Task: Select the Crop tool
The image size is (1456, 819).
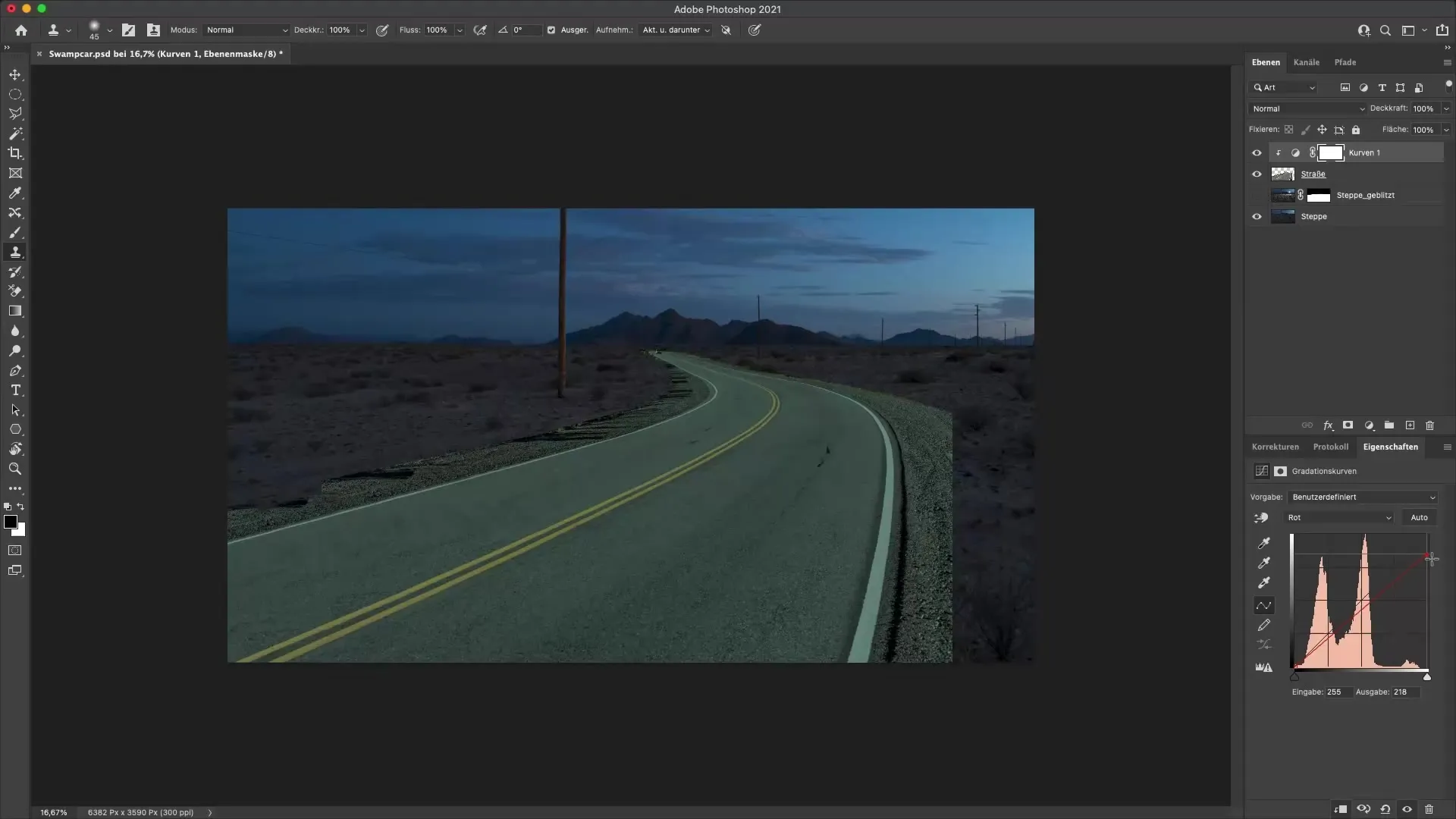Action: coord(15,153)
